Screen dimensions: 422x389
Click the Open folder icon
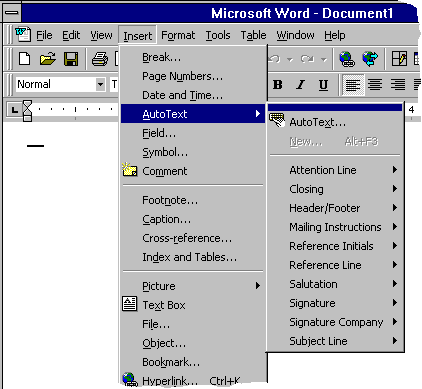click(x=48, y=59)
